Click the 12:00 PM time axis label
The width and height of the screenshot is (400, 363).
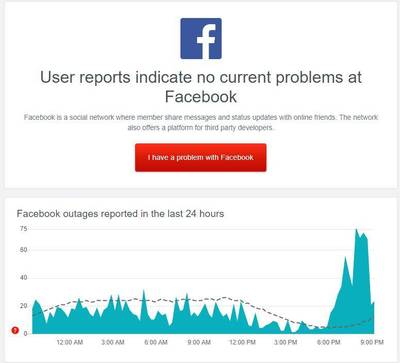click(243, 342)
